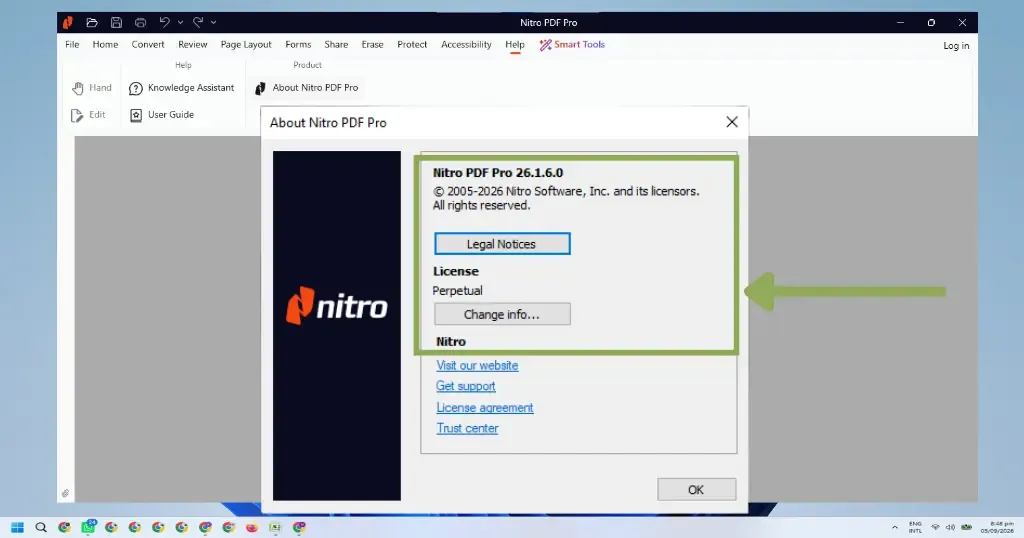Print using the printer icon

[x=140, y=22]
